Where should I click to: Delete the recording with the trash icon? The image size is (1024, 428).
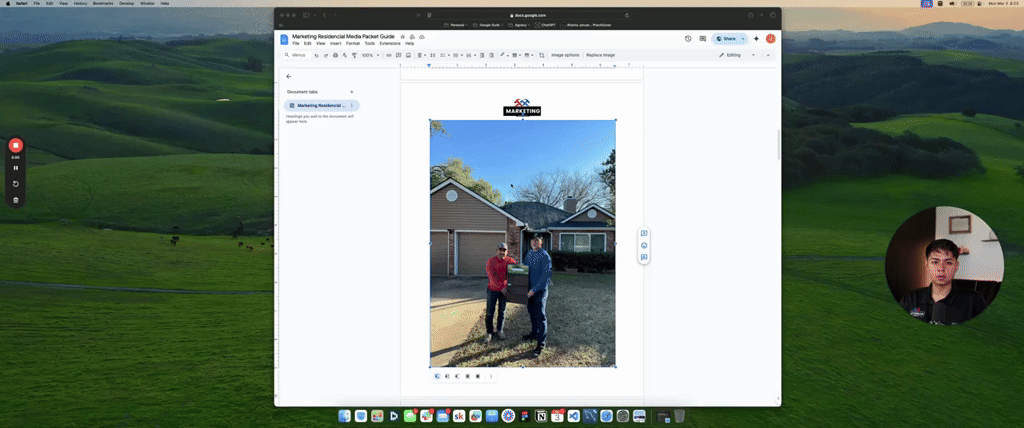(x=16, y=200)
